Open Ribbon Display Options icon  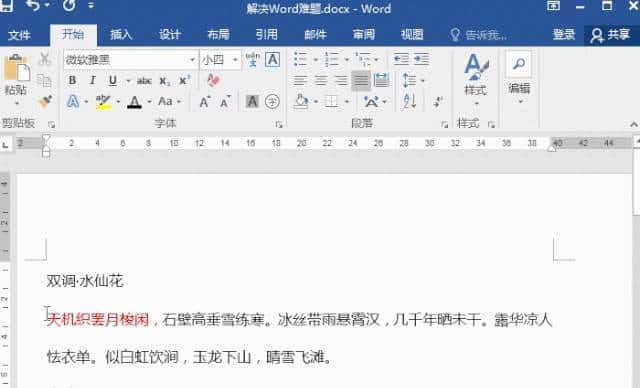[553, 6]
